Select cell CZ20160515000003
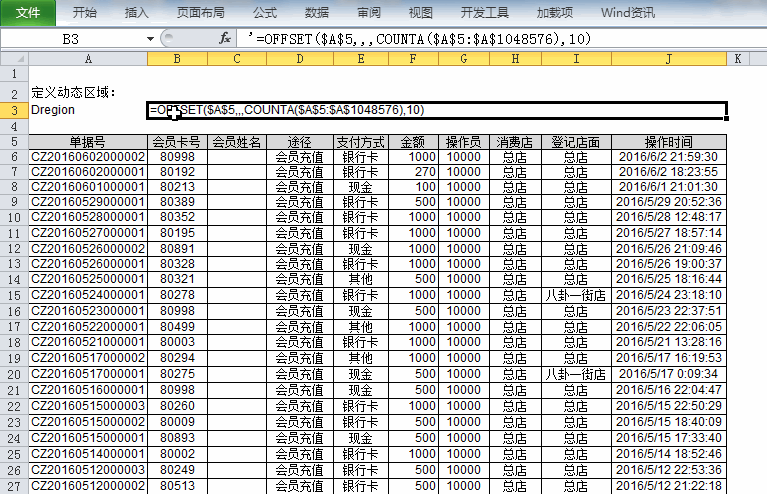The height and width of the screenshot is (494, 767). 88,406
